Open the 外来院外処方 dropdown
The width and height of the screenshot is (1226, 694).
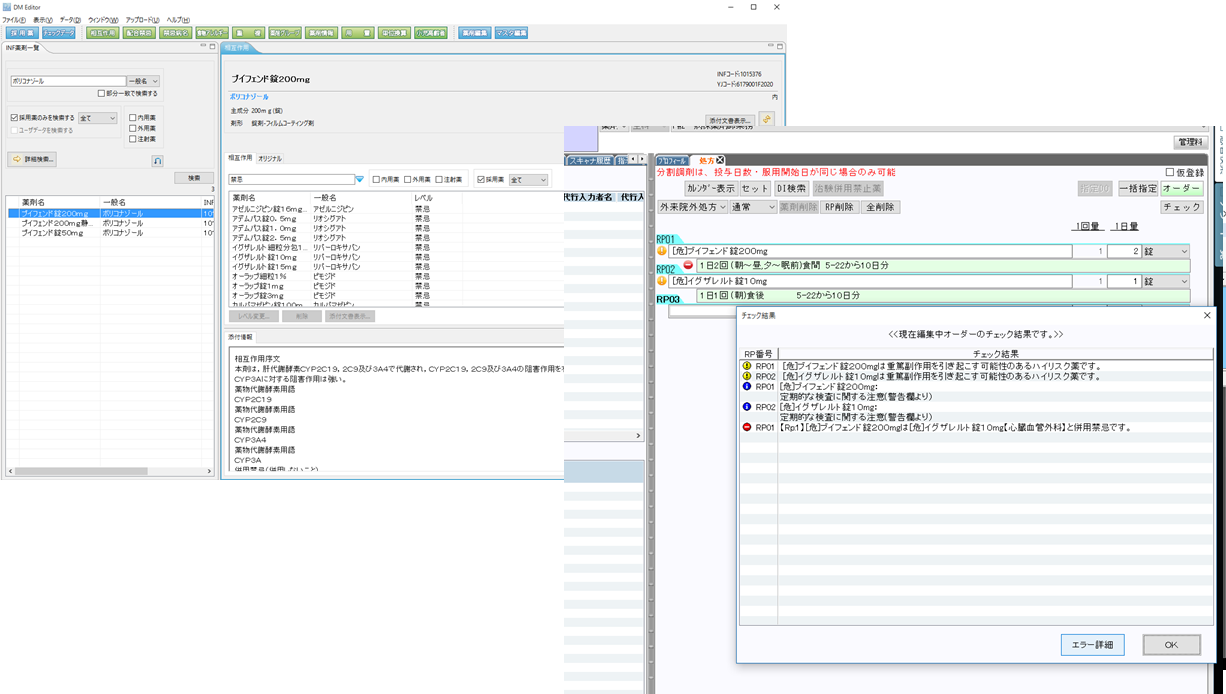[x=692, y=207]
